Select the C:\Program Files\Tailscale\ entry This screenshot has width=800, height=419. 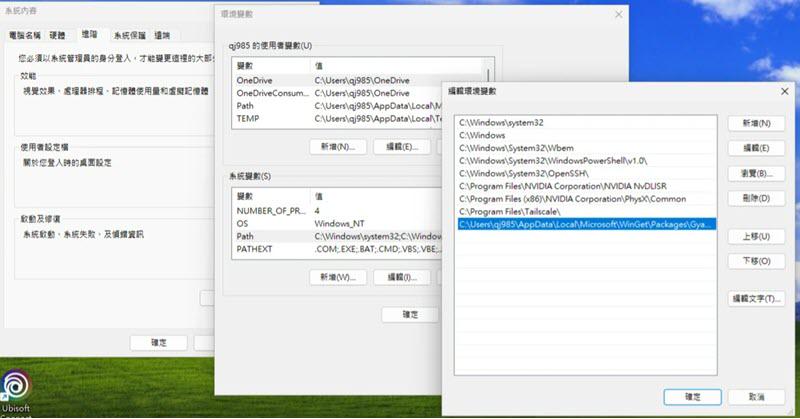tap(585, 211)
